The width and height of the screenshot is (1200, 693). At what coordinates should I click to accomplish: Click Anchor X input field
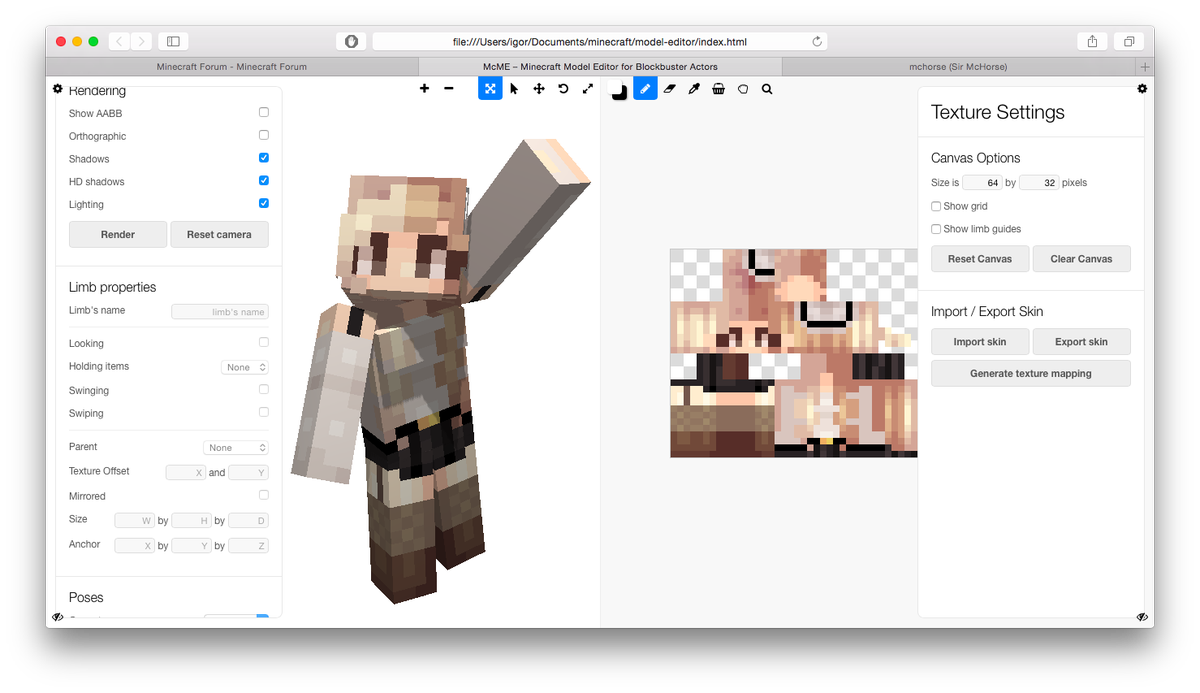pyautogui.click(x=135, y=546)
